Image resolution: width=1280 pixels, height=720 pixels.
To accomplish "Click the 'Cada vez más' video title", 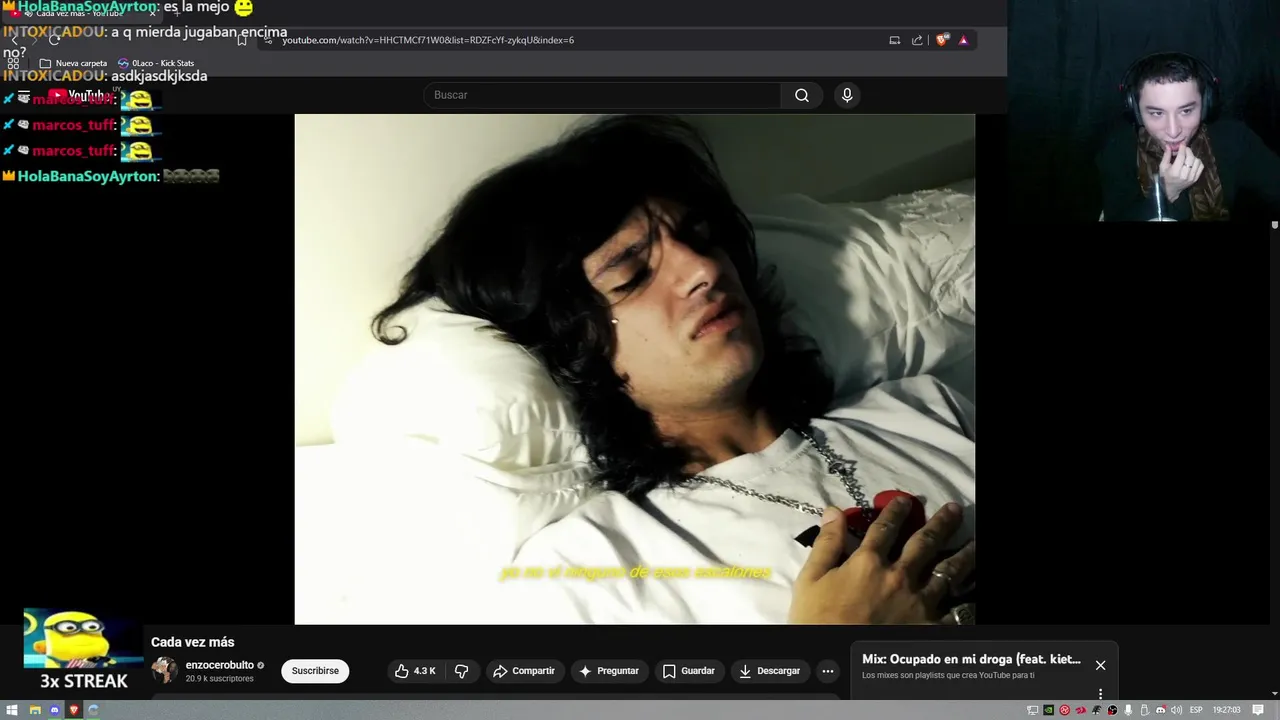I will [192, 642].
